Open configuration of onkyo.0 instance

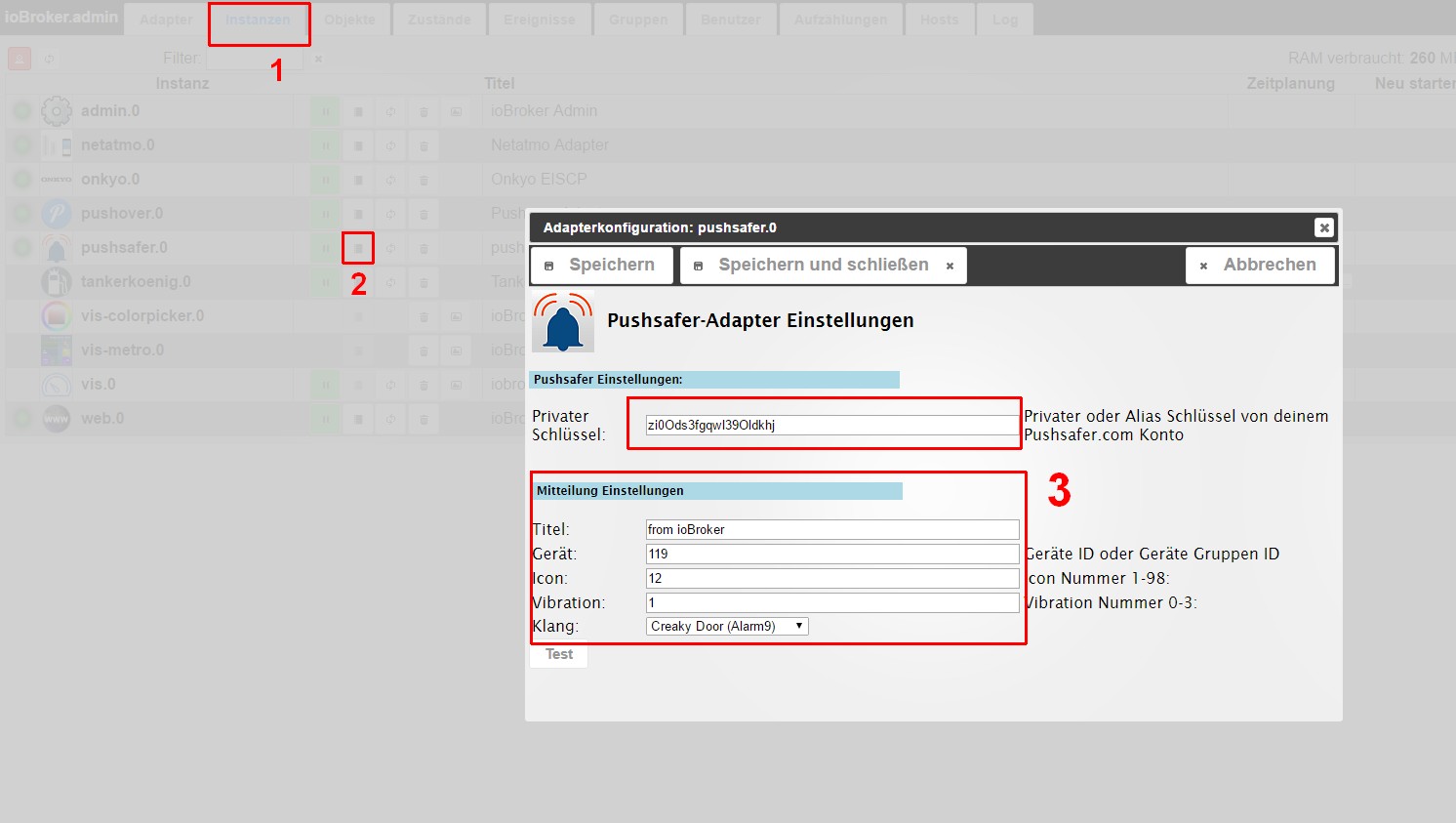358,180
